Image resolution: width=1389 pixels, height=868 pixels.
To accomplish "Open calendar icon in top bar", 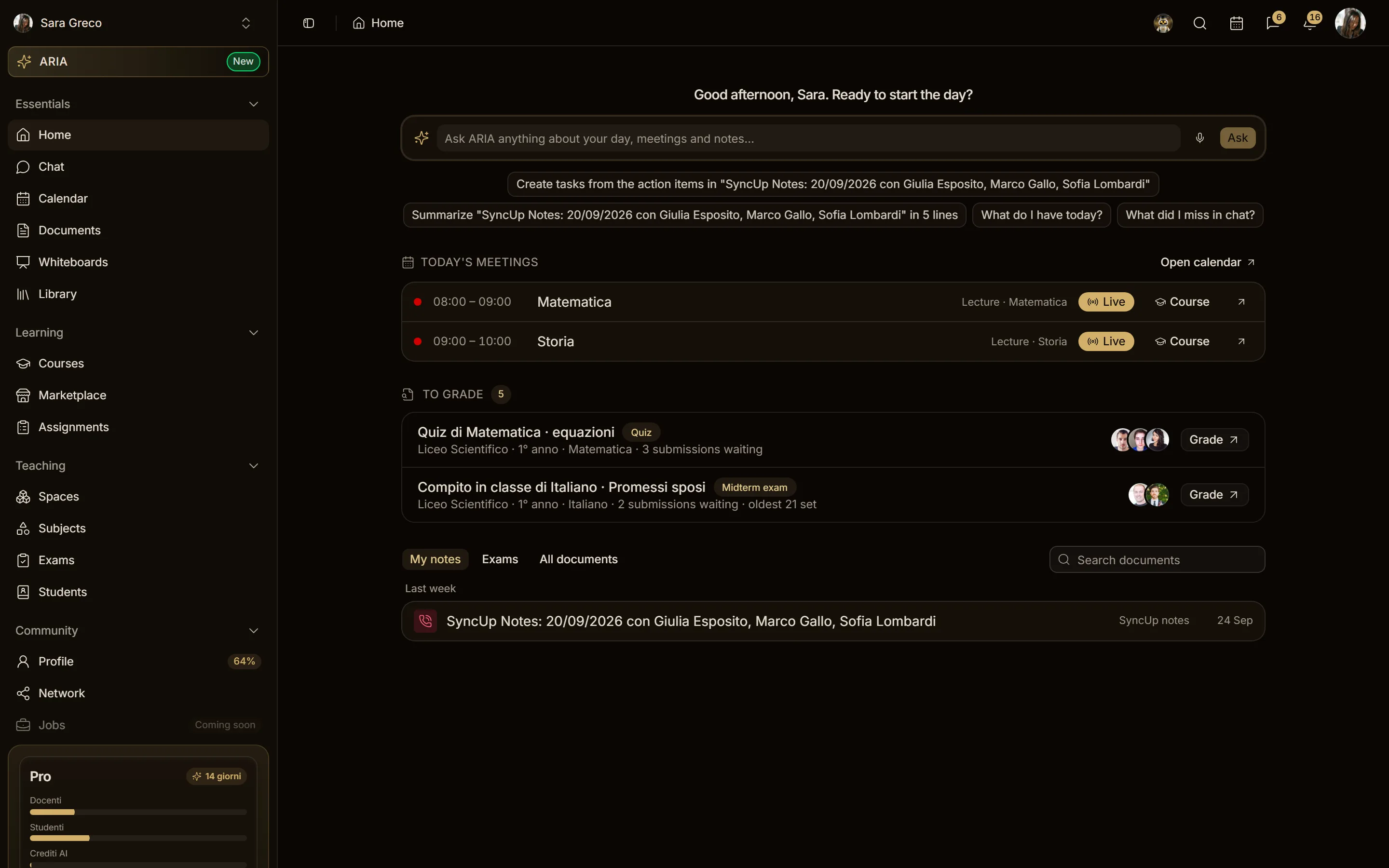I will coord(1236,23).
